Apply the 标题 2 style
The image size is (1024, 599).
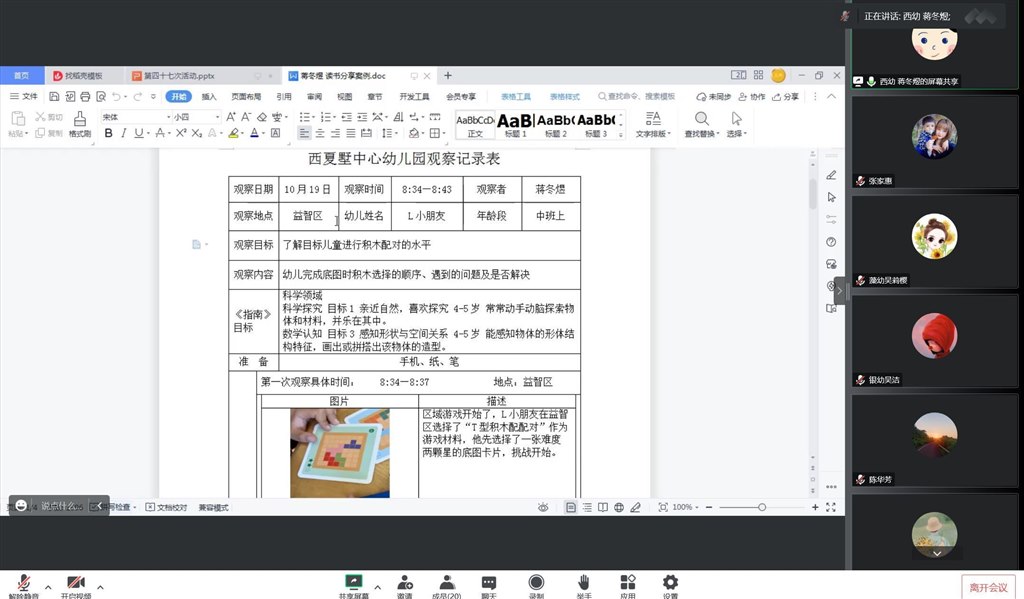[556, 125]
